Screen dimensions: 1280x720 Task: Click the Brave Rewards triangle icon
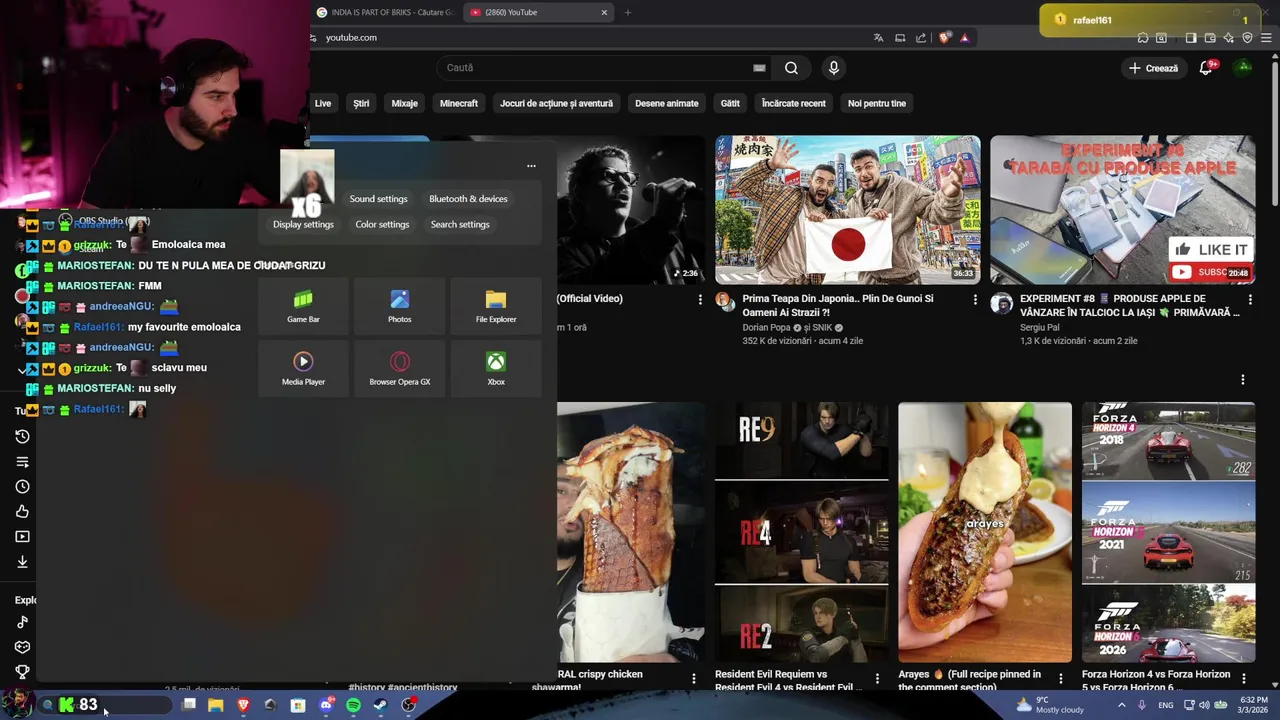[964, 38]
